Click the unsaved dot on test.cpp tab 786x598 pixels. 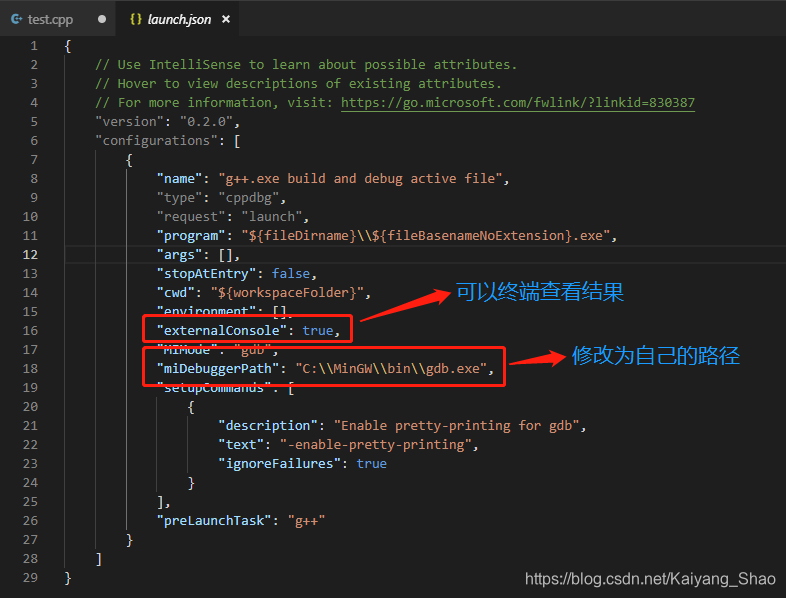(102, 19)
